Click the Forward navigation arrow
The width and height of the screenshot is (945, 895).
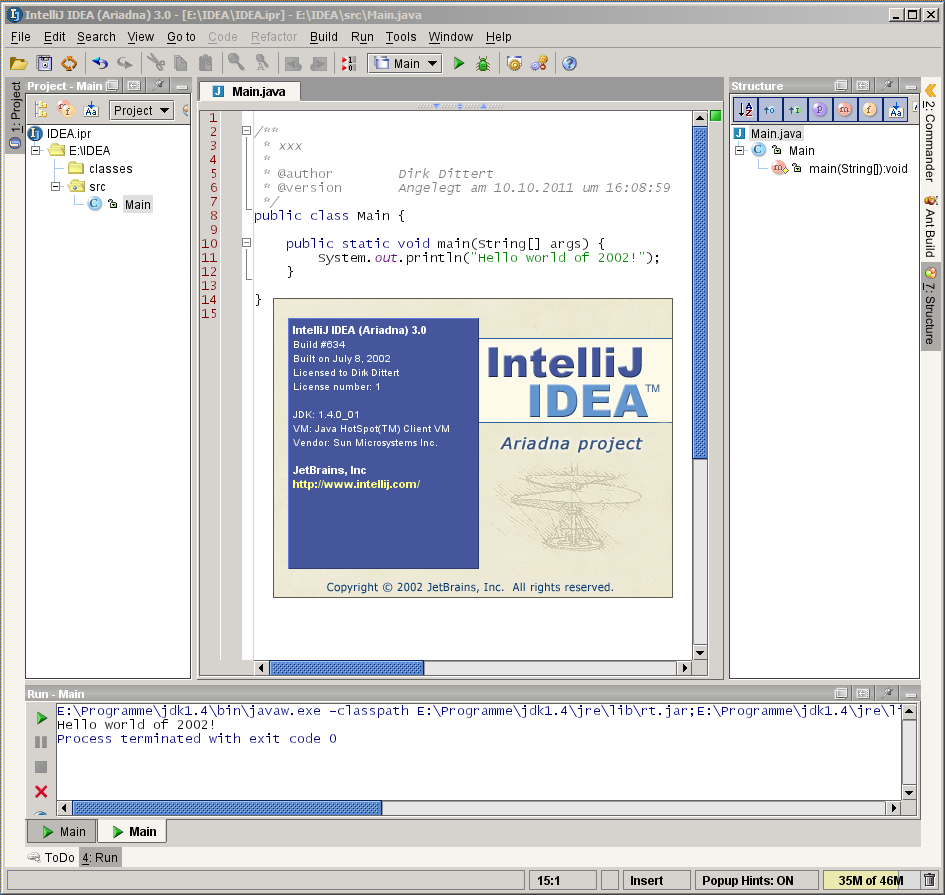click(318, 63)
